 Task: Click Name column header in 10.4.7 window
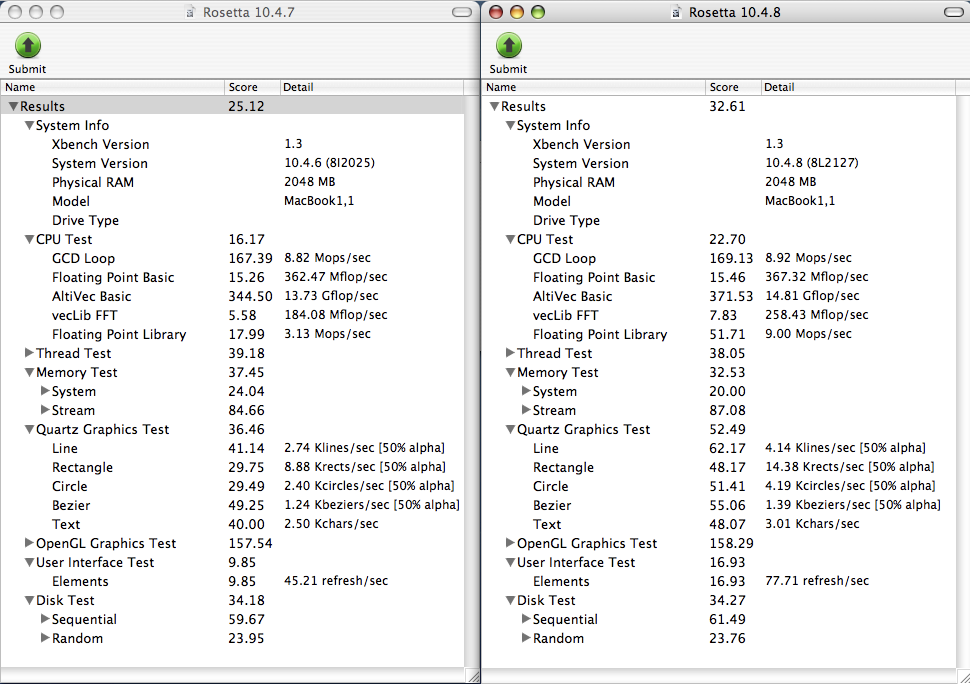click(x=112, y=87)
